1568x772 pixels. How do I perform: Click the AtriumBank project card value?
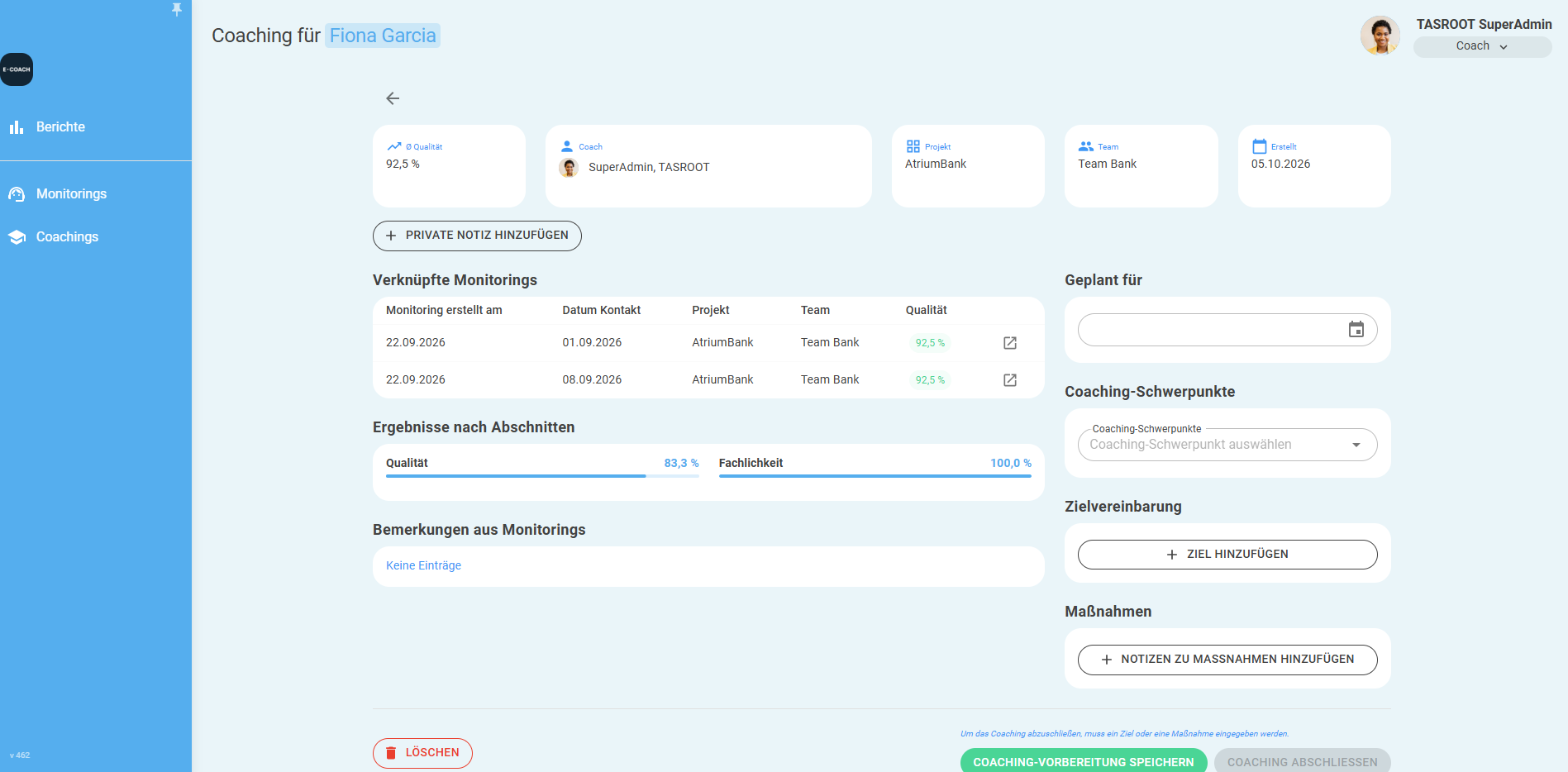(936, 164)
